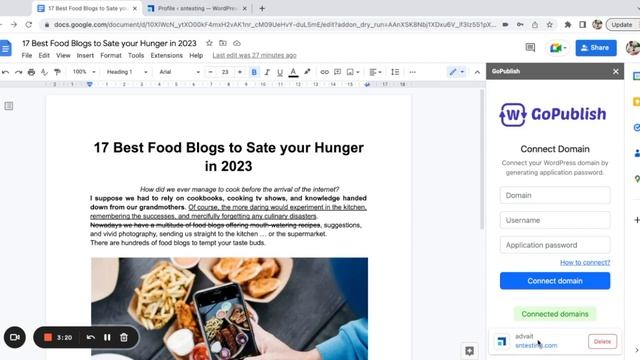Image resolution: width=640 pixels, height=360 pixels.
Task: Click the Docs home icon
Action: point(6,48)
